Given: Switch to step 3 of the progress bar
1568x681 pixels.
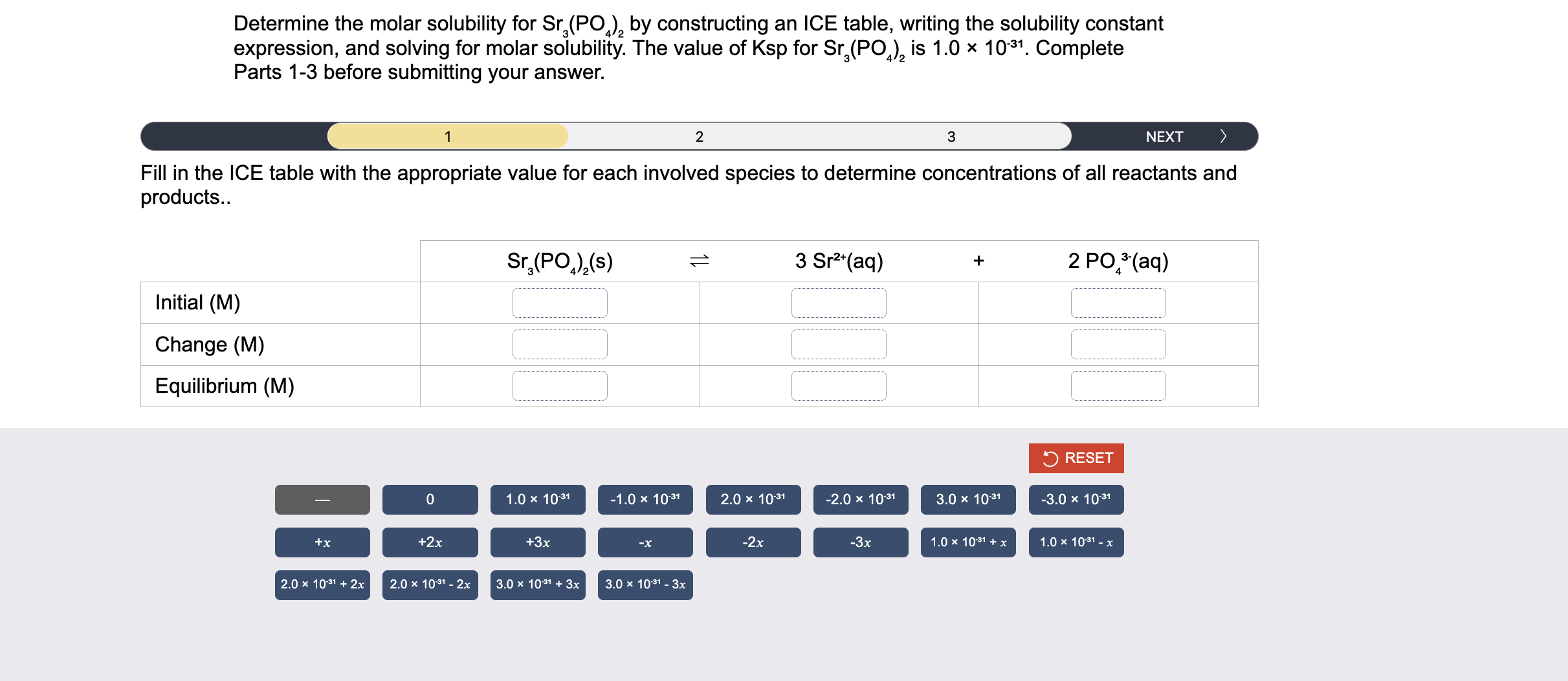Looking at the screenshot, I should click(x=951, y=136).
